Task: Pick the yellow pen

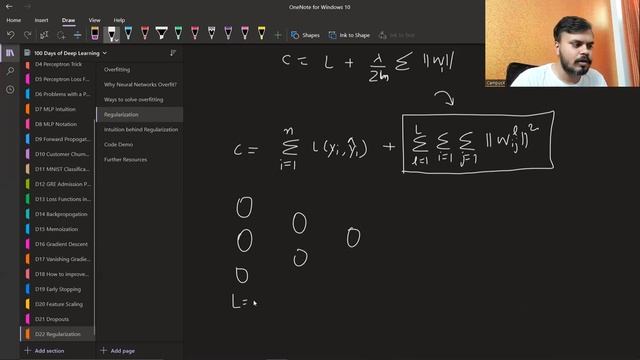Action: click(262, 33)
